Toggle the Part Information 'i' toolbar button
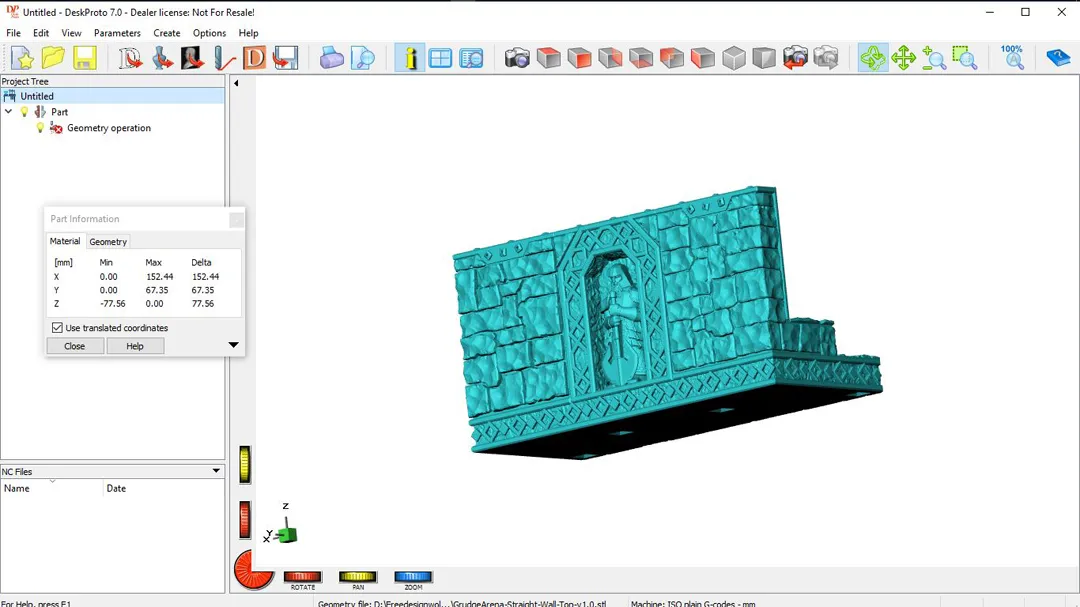This screenshot has height=607, width=1080. 410,59
